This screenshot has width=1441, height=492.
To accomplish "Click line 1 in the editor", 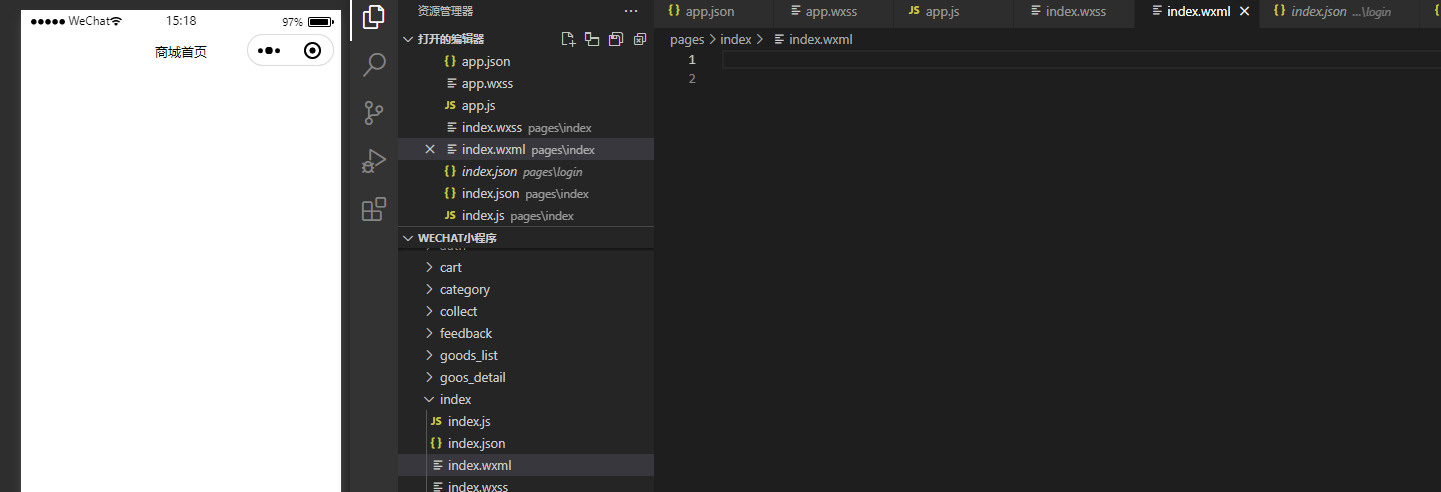I will pos(1081,60).
